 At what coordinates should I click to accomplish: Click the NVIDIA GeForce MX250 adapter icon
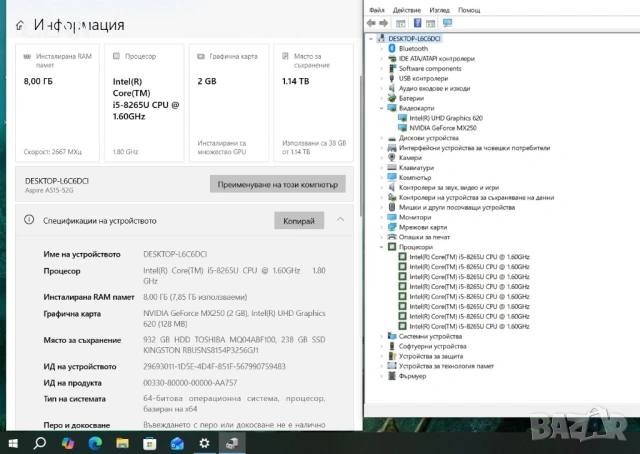(x=402, y=128)
